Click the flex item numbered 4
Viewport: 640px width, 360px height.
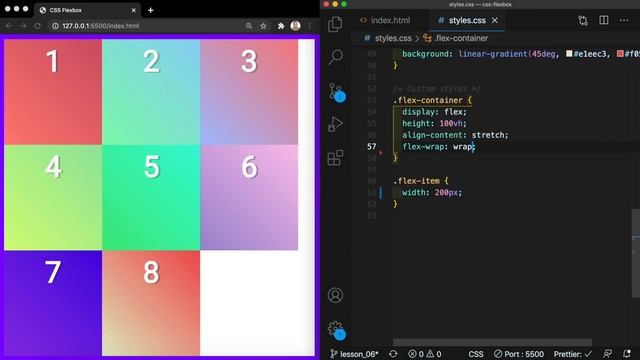pos(53,197)
